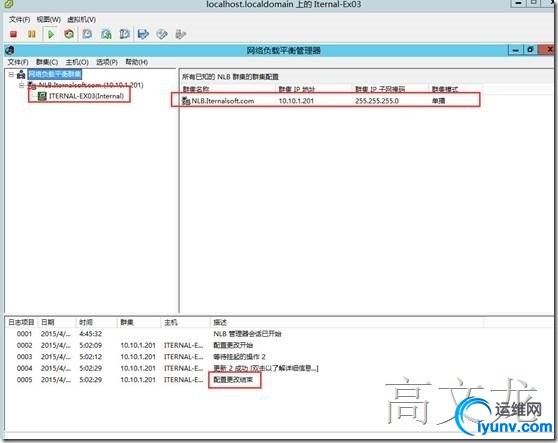This screenshot has height=443, width=558.
Task: Click log description '配置更改开始'
Action: pyautogui.click(x=233, y=345)
